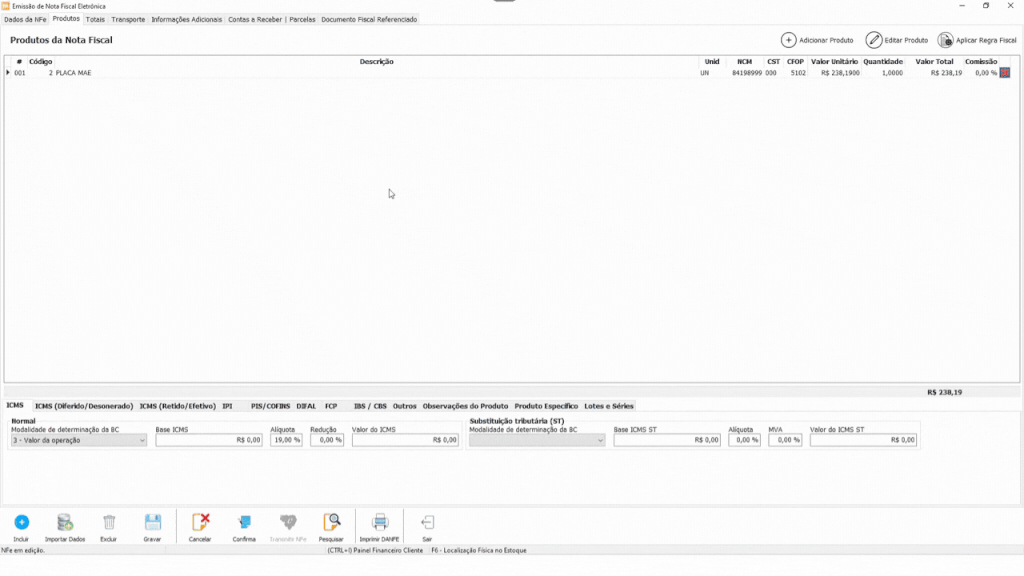This screenshot has width=1024, height=576.
Task: Switch to the Totais tab
Action: (x=95, y=19)
